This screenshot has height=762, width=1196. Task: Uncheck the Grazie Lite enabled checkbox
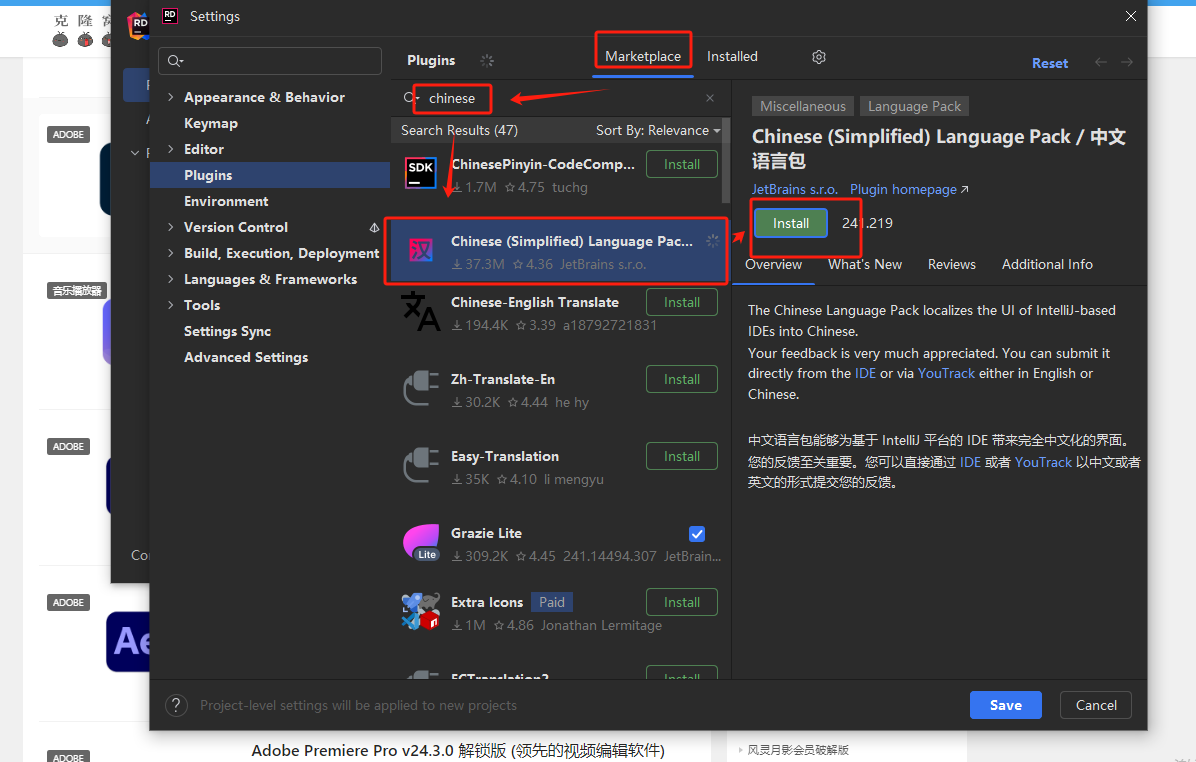[x=697, y=534]
